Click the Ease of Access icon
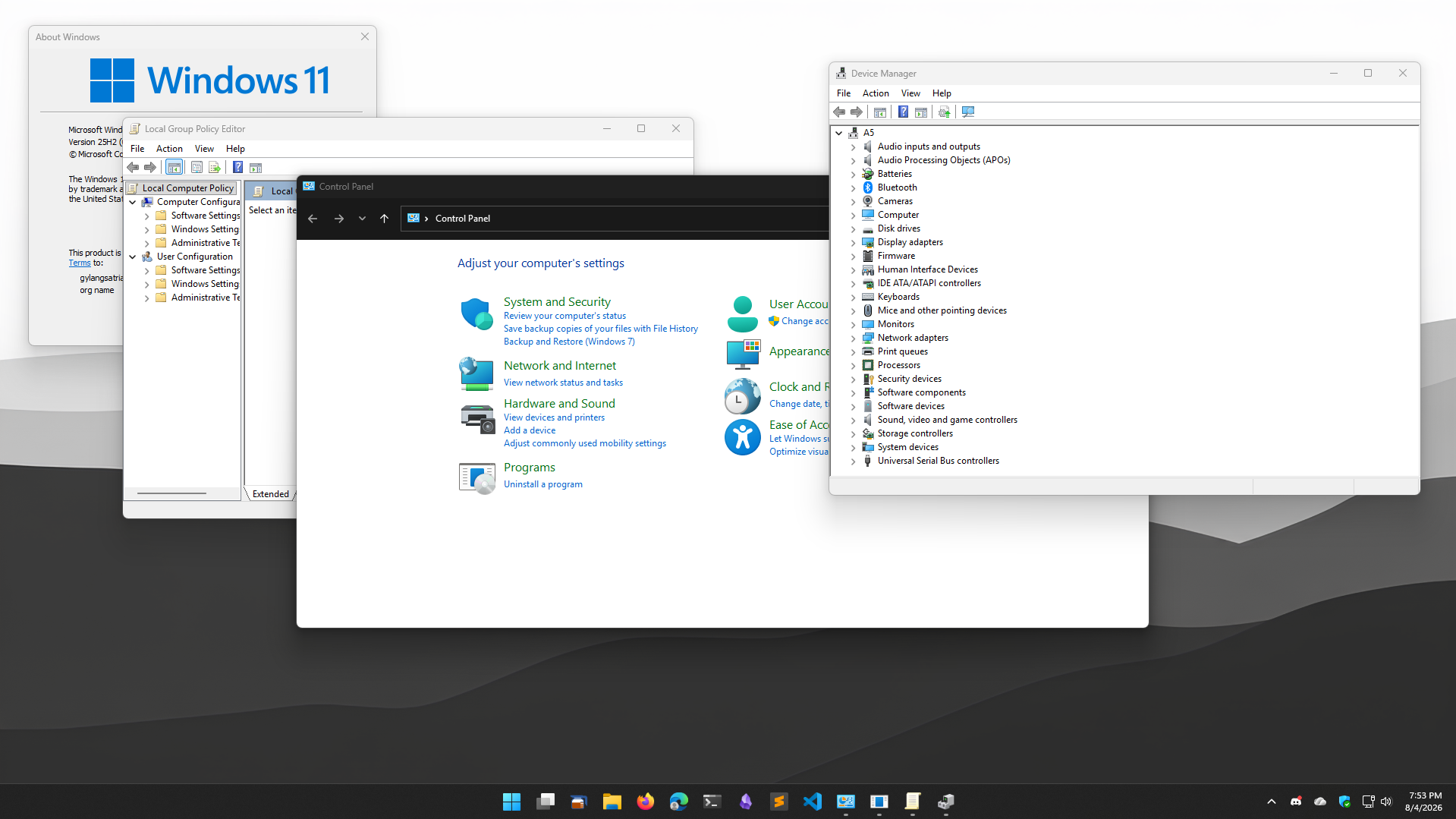Screen dimensions: 1456x819 (x=743, y=437)
